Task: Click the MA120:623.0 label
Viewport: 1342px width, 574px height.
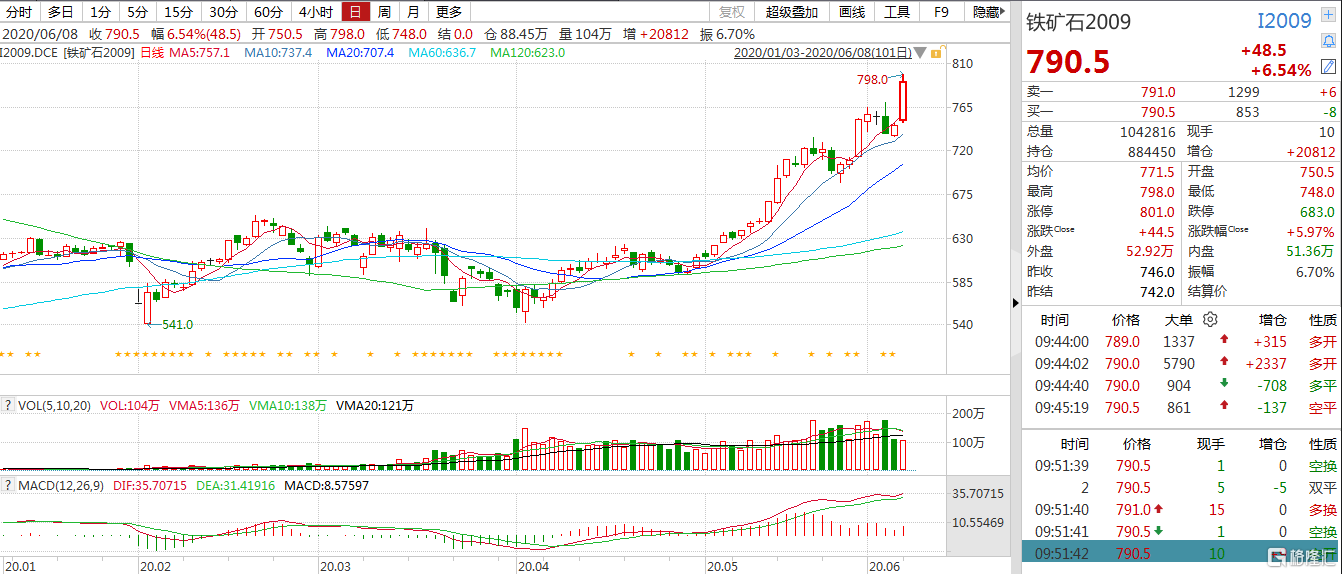Action: click(527, 53)
